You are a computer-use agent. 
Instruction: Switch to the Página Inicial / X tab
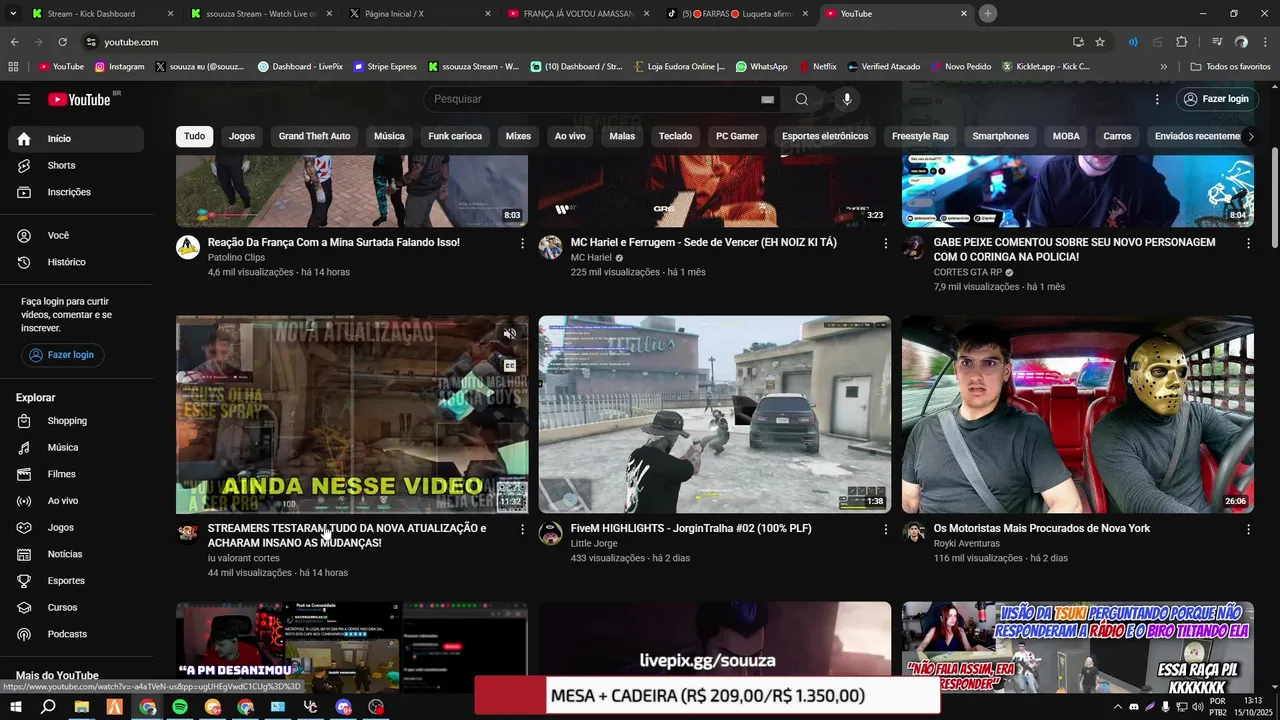pos(420,14)
